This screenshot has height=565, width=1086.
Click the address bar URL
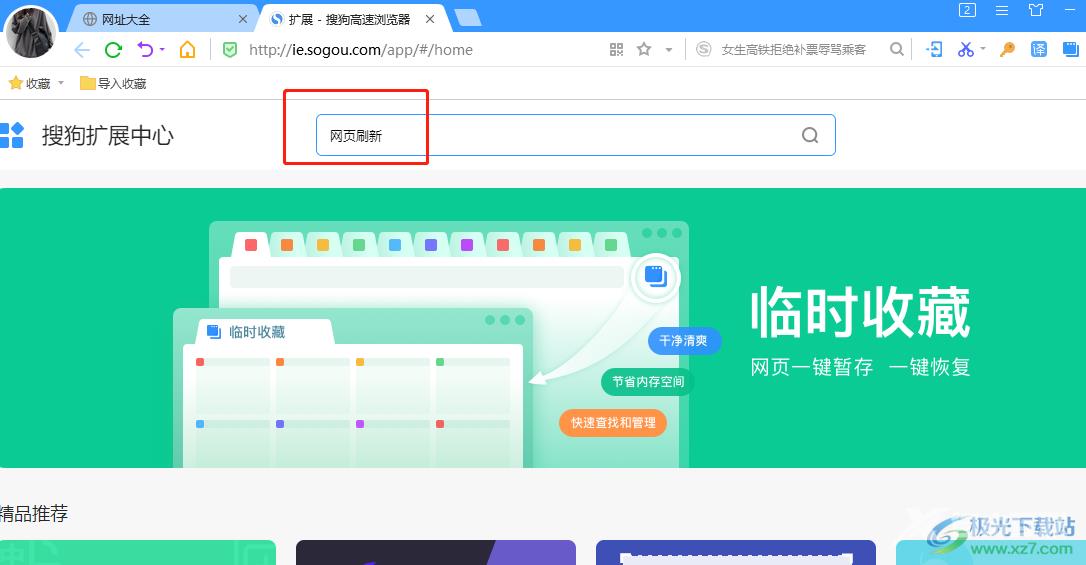[x=361, y=50]
